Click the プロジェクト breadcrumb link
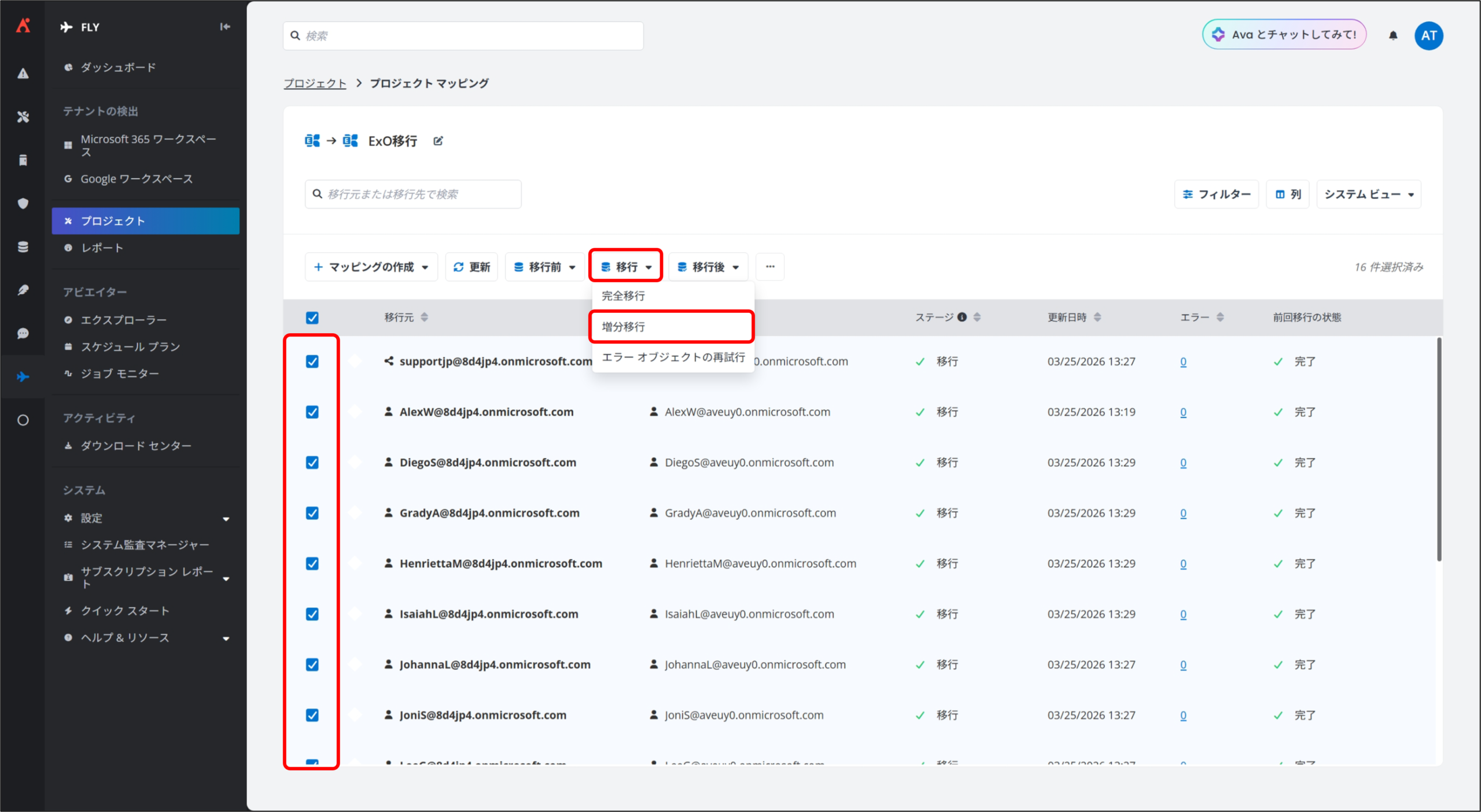 pyautogui.click(x=315, y=83)
